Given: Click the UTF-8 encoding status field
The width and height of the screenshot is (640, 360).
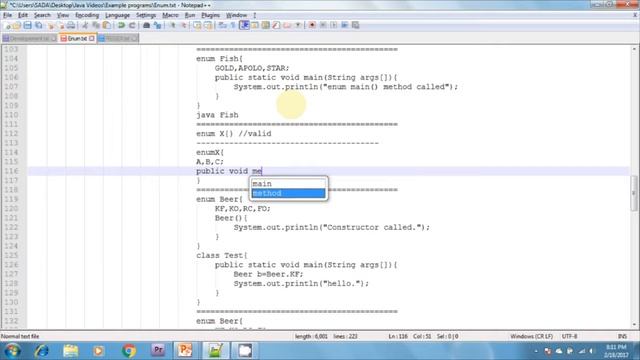Looking at the screenshot, I should [569, 336].
